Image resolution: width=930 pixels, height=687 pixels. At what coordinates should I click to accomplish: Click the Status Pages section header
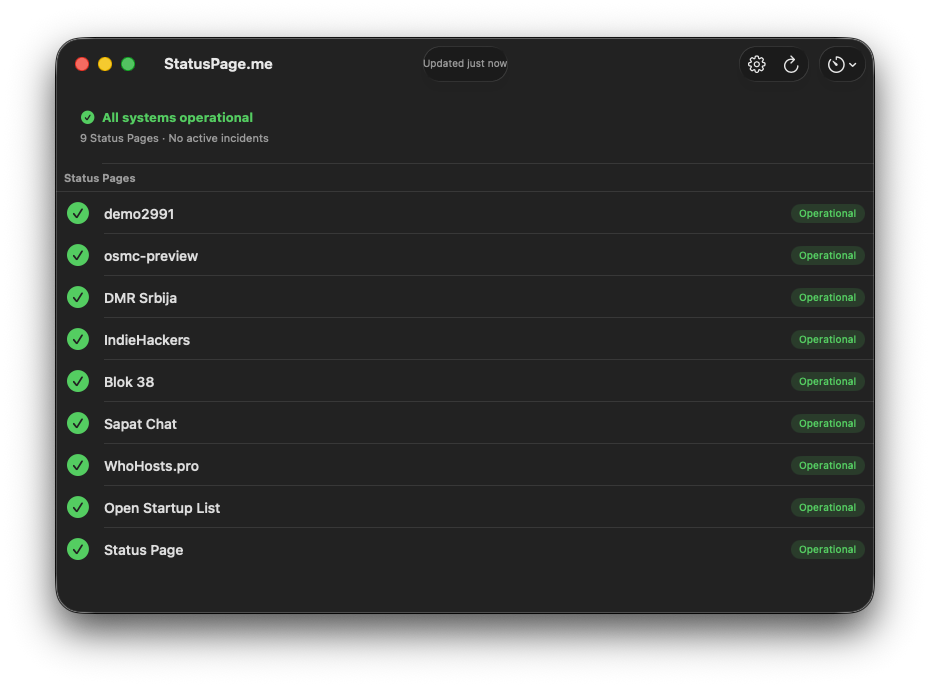[100, 178]
